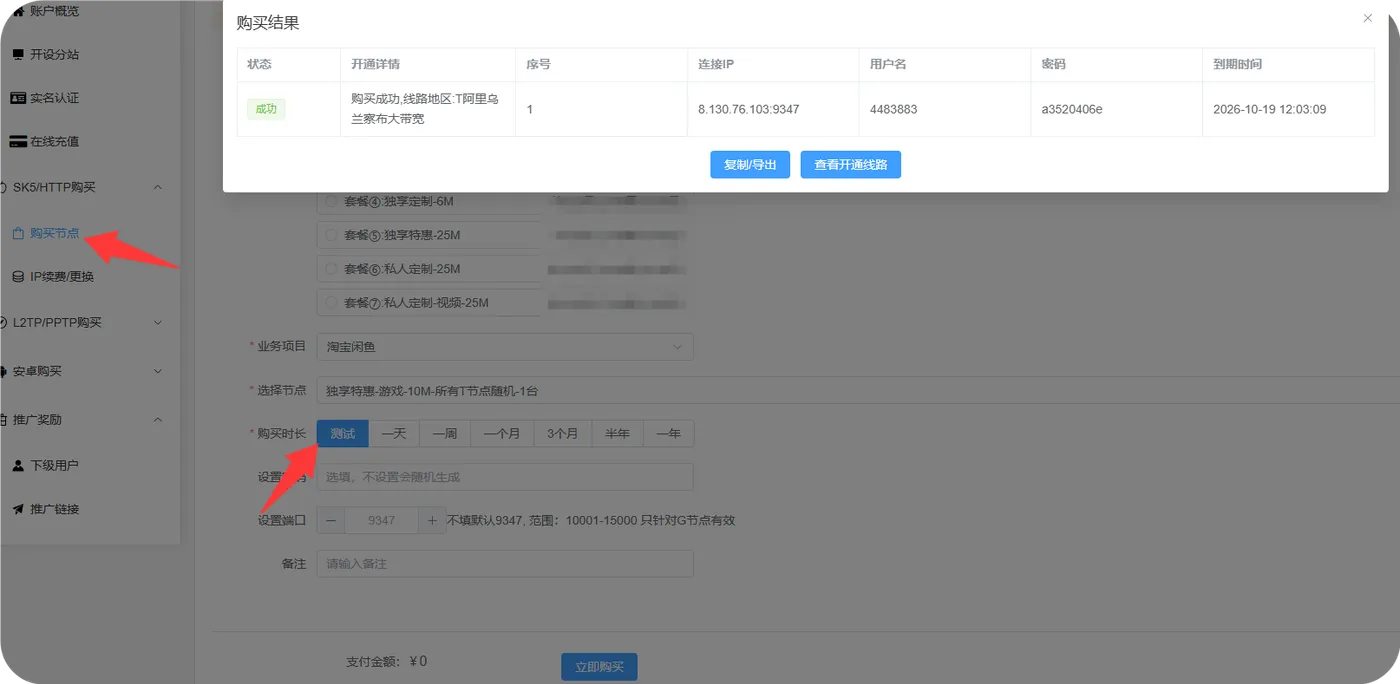Choose 半年 purchase duration
This screenshot has width=1400, height=684.
(x=617, y=433)
